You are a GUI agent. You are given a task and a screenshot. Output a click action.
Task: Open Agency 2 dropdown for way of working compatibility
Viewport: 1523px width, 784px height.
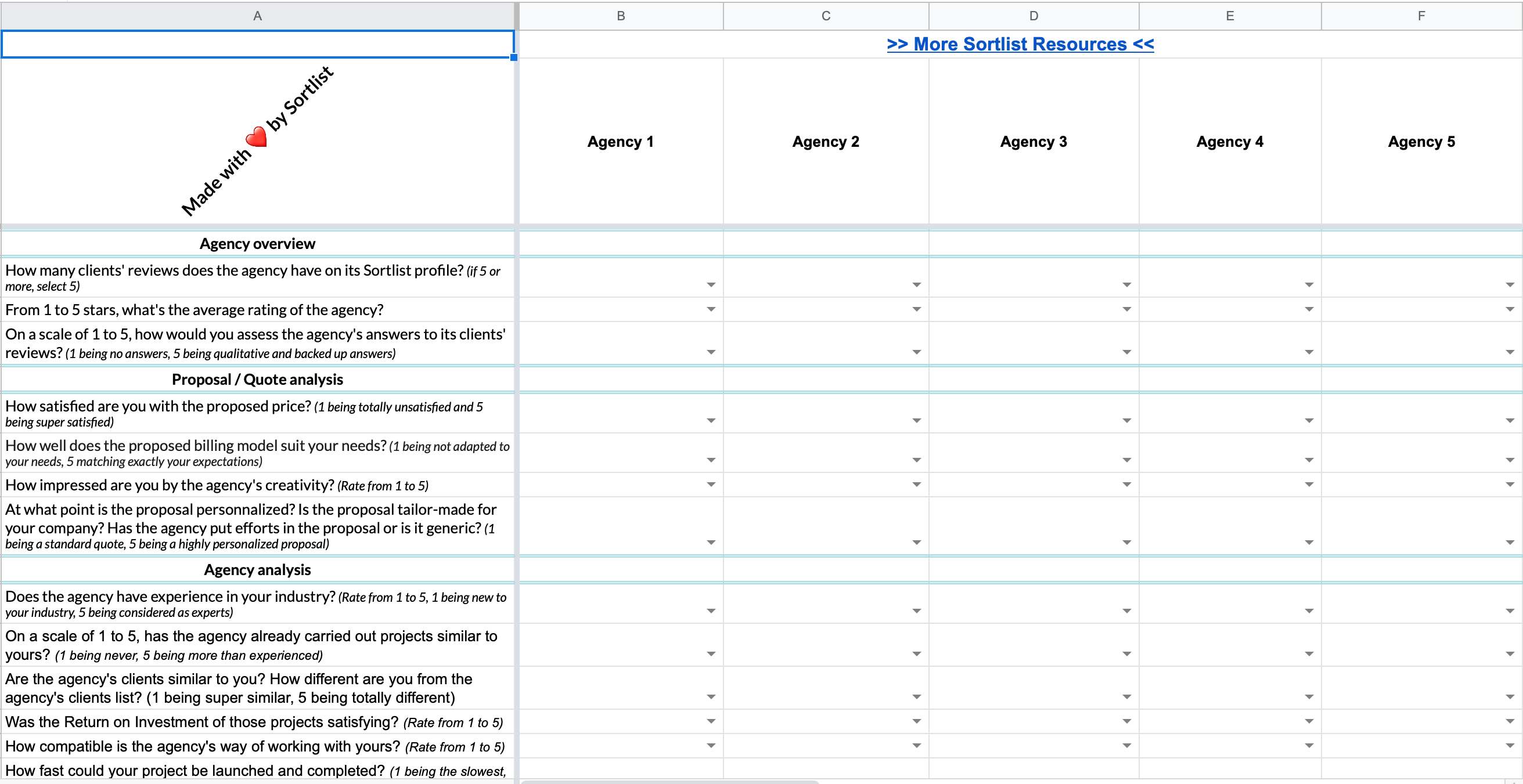point(916,746)
